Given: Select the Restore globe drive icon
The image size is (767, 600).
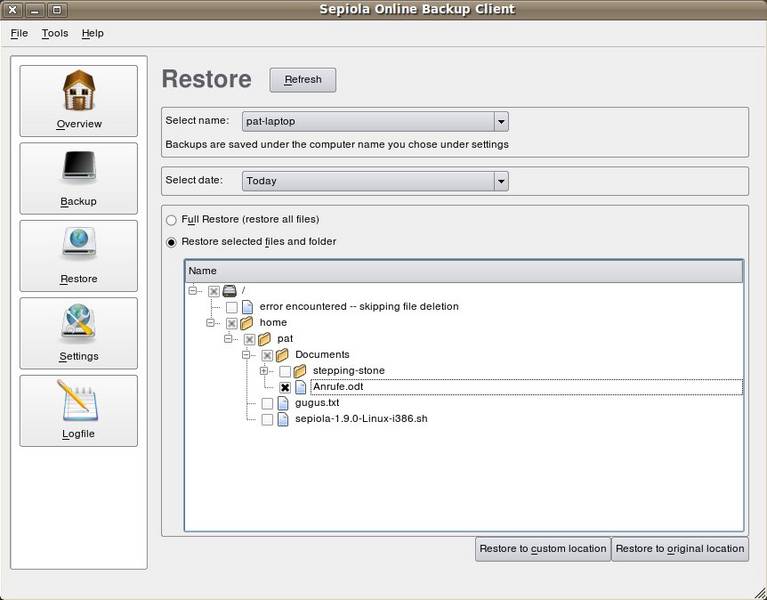Looking at the screenshot, I should [x=79, y=244].
